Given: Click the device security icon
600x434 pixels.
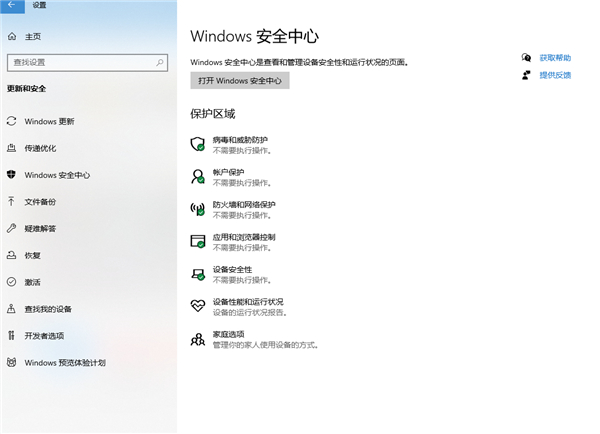Looking at the screenshot, I should (x=197, y=274).
